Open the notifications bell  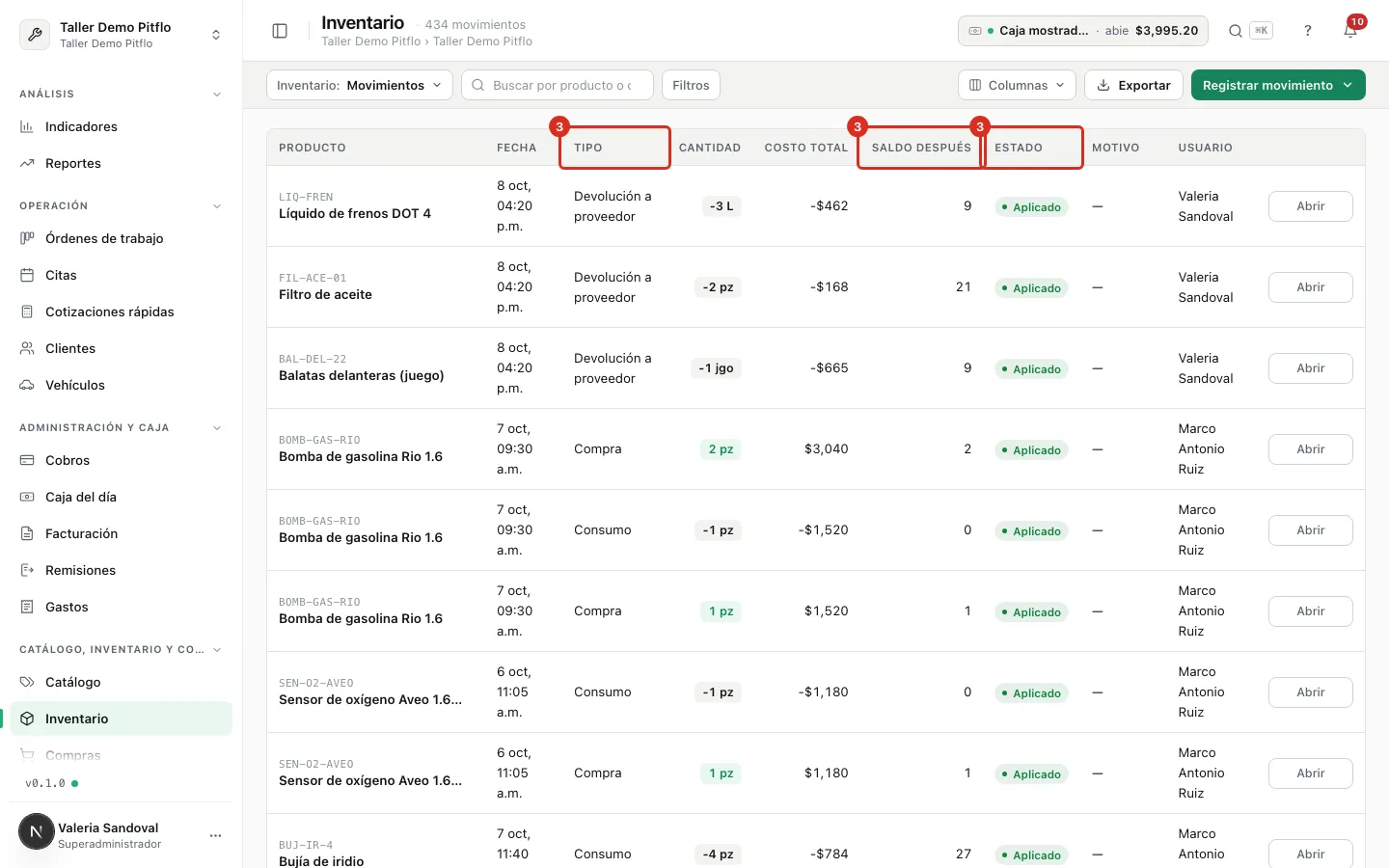pos(1350,31)
